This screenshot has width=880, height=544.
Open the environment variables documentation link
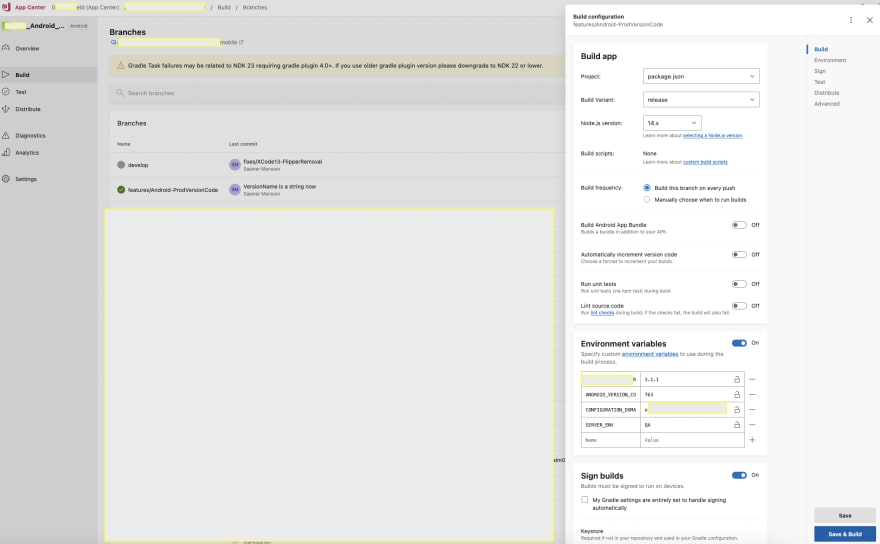coord(650,354)
